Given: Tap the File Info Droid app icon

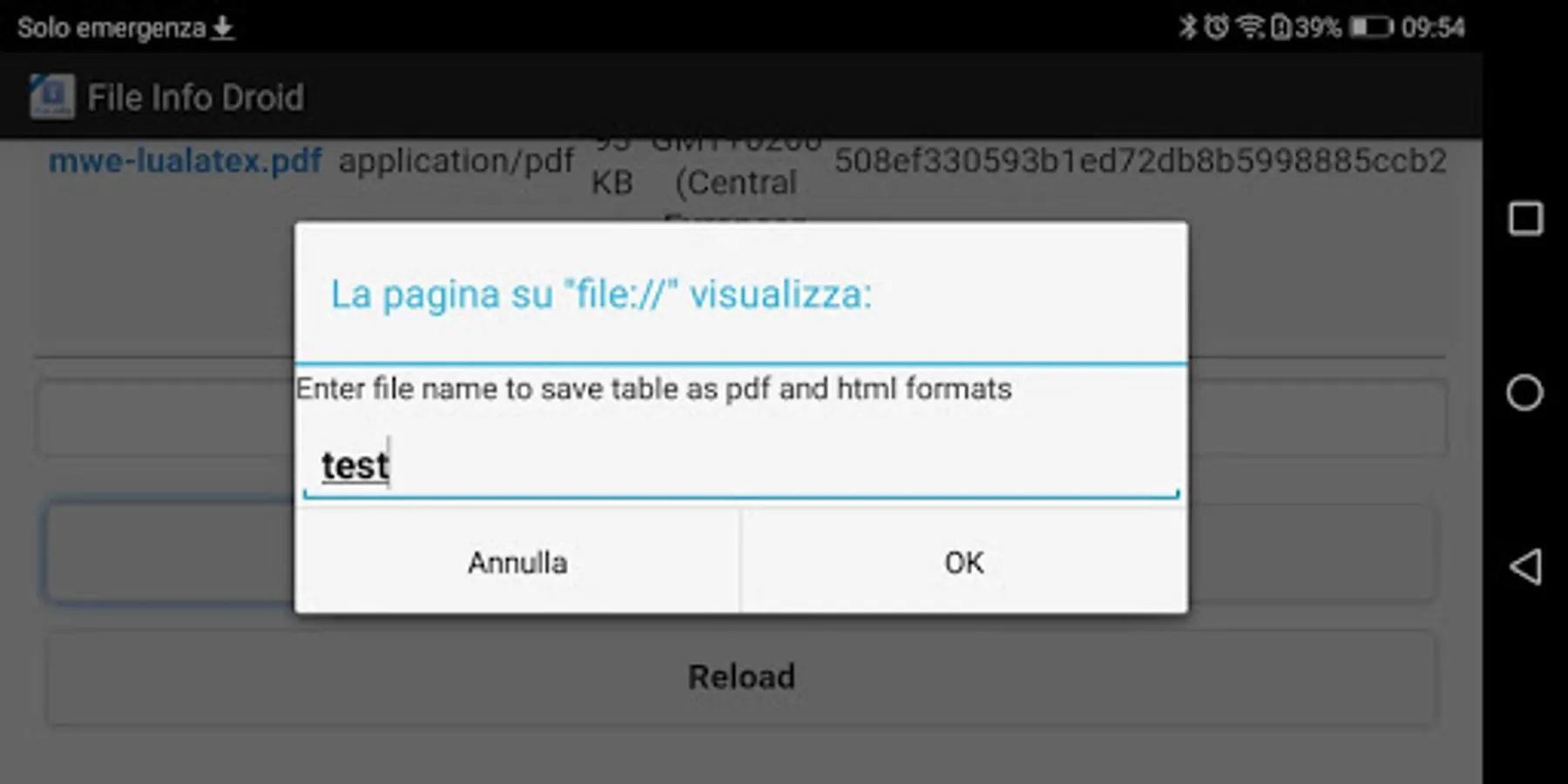Looking at the screenshot, I should coord(52,97).
